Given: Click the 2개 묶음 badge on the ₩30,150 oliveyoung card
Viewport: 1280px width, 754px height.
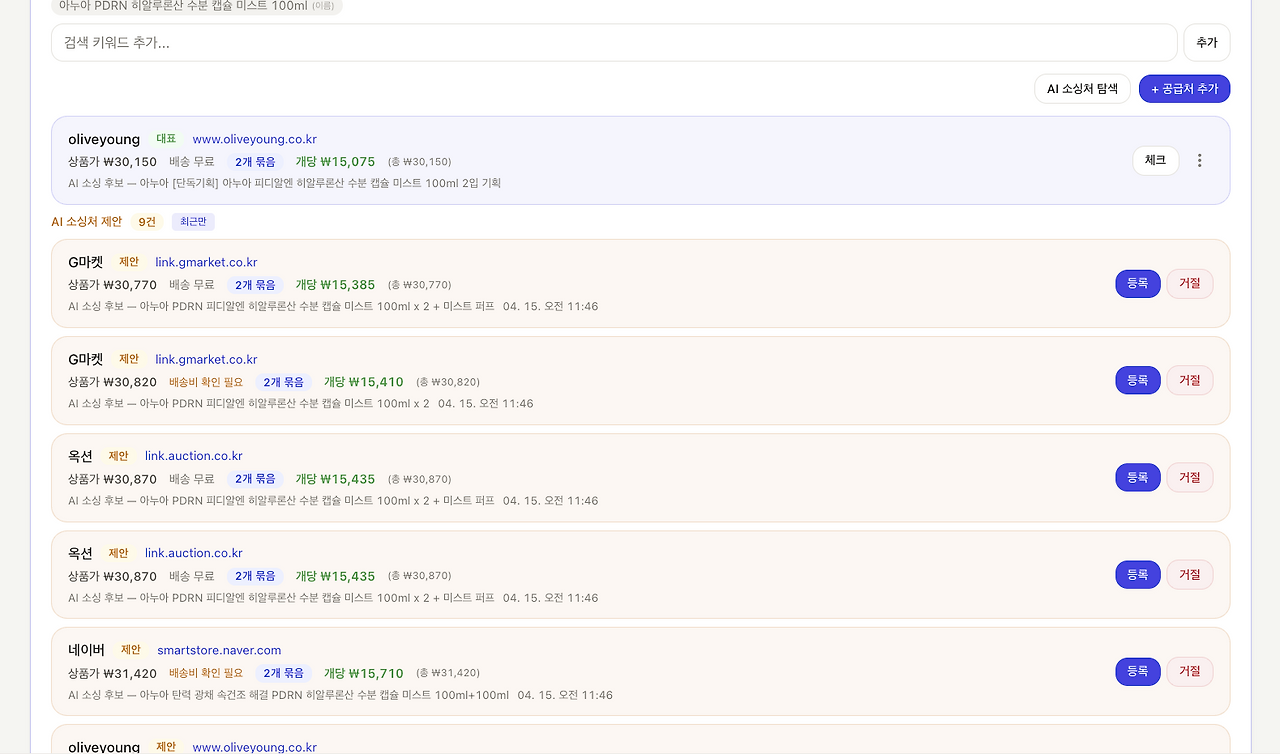Looking at the screenshot, I should pos(255,162).
